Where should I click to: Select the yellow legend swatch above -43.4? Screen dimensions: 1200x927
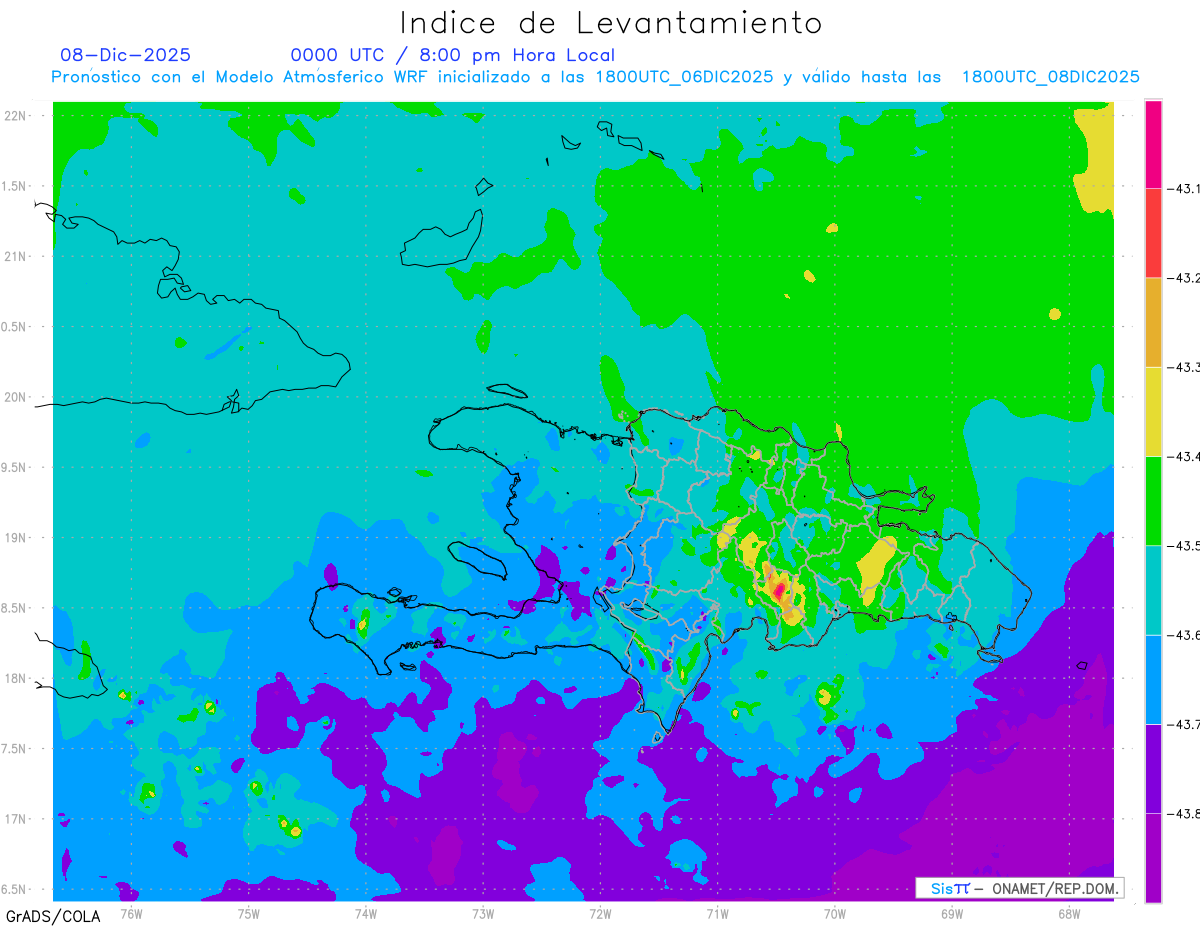click(x=1153, y=411)
